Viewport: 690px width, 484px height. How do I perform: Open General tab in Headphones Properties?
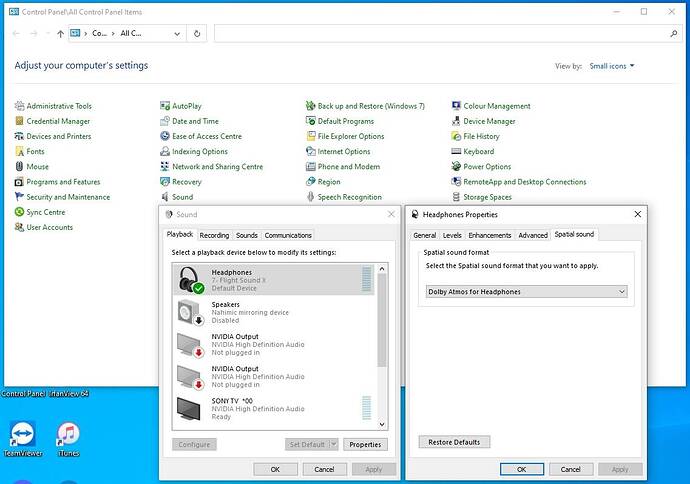coord(425,235)
